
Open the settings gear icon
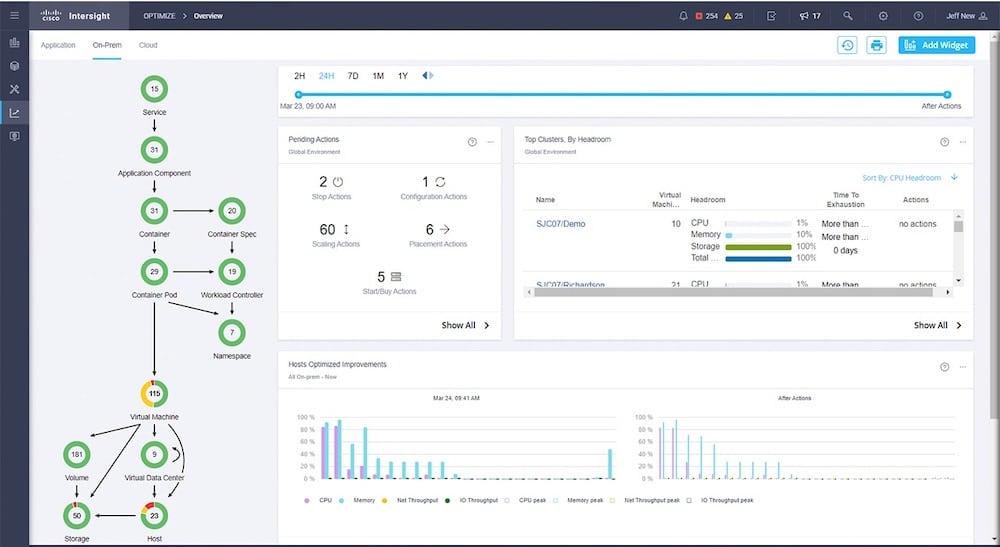click(883, 16)
